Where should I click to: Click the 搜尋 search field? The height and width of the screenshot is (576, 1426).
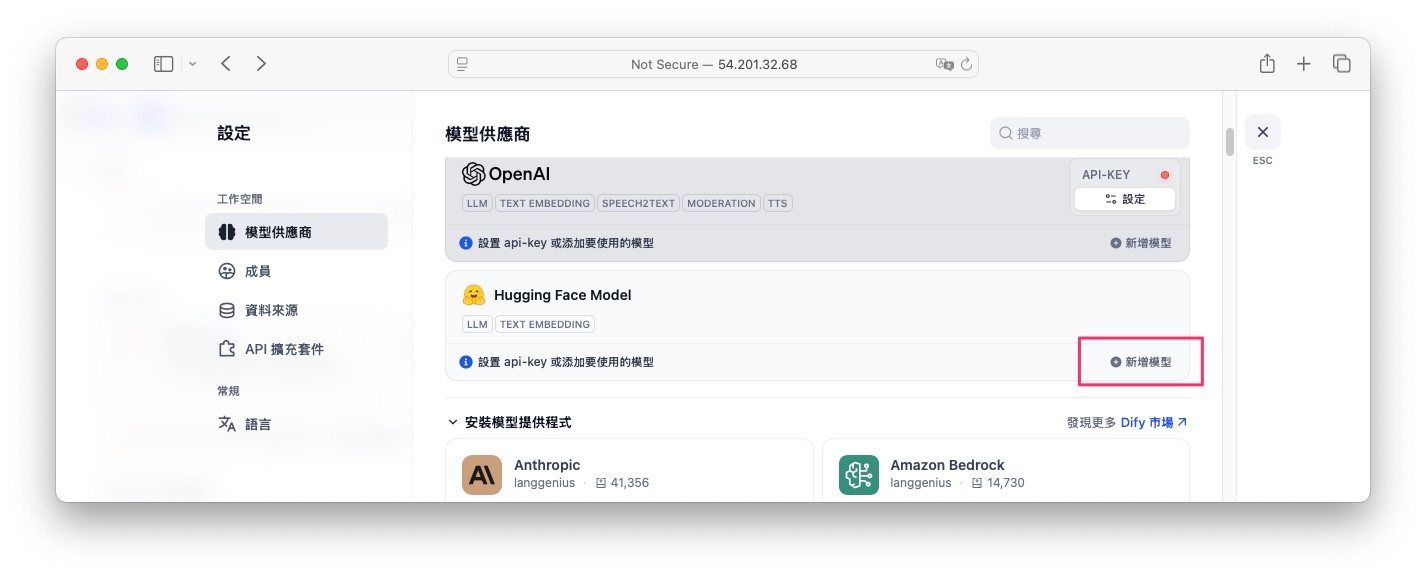coord(1090,133)
